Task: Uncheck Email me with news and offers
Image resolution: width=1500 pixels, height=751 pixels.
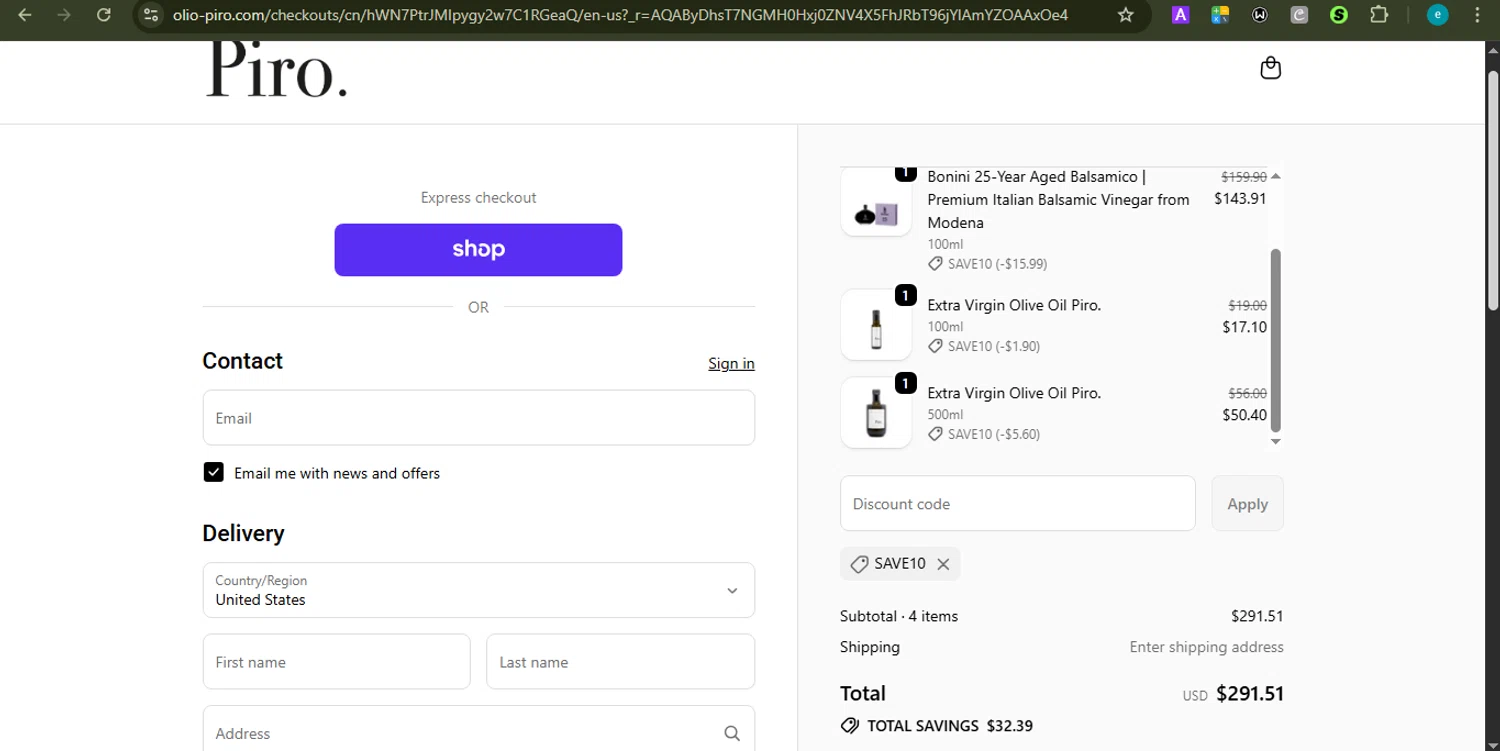Action: point(213,472)
